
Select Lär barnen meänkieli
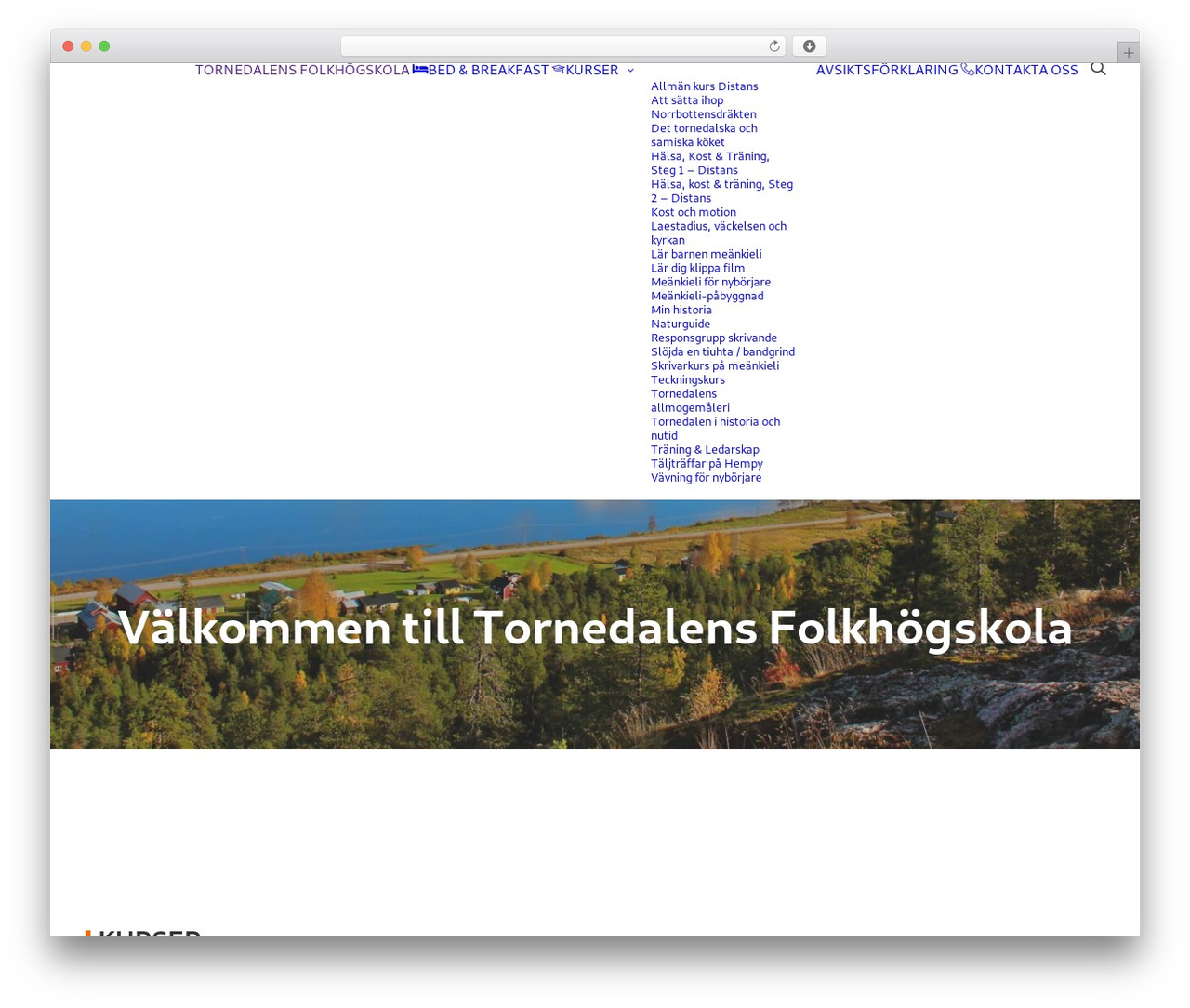pos(707,254)
